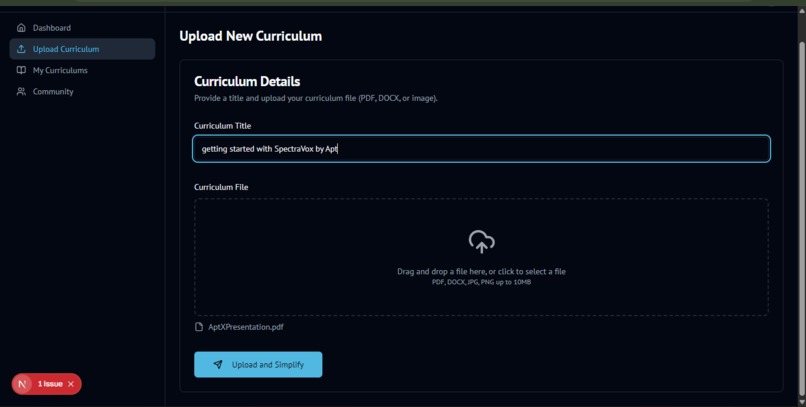This screenshot has width=806, height=407.
Task: Click the AptXPresentation.pdf file icon
Action: (x=199, y=327)
